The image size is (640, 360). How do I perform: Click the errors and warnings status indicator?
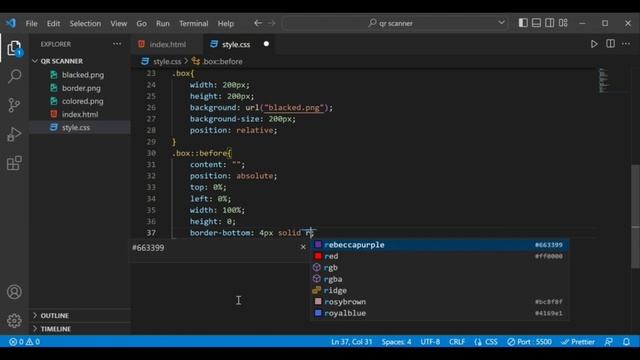(x=24, y=342)
